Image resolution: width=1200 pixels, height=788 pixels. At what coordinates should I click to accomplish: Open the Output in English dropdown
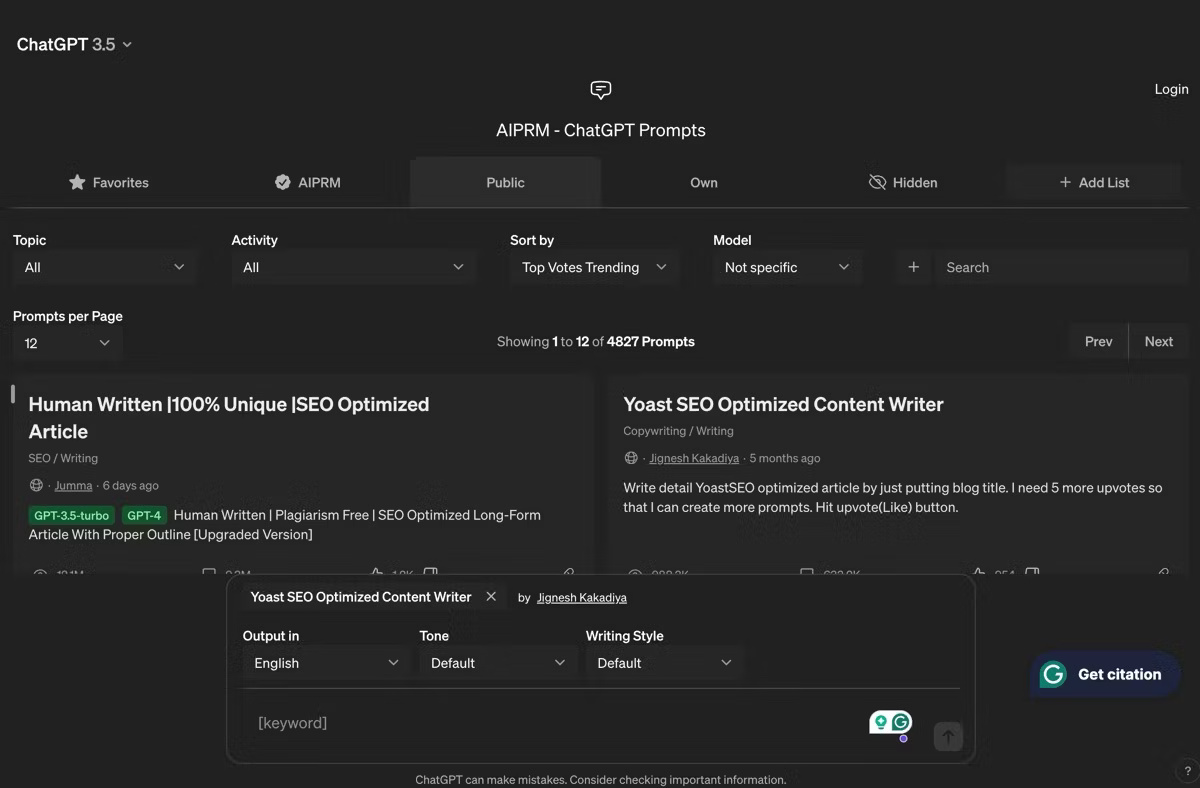click(x=325, y=662)
